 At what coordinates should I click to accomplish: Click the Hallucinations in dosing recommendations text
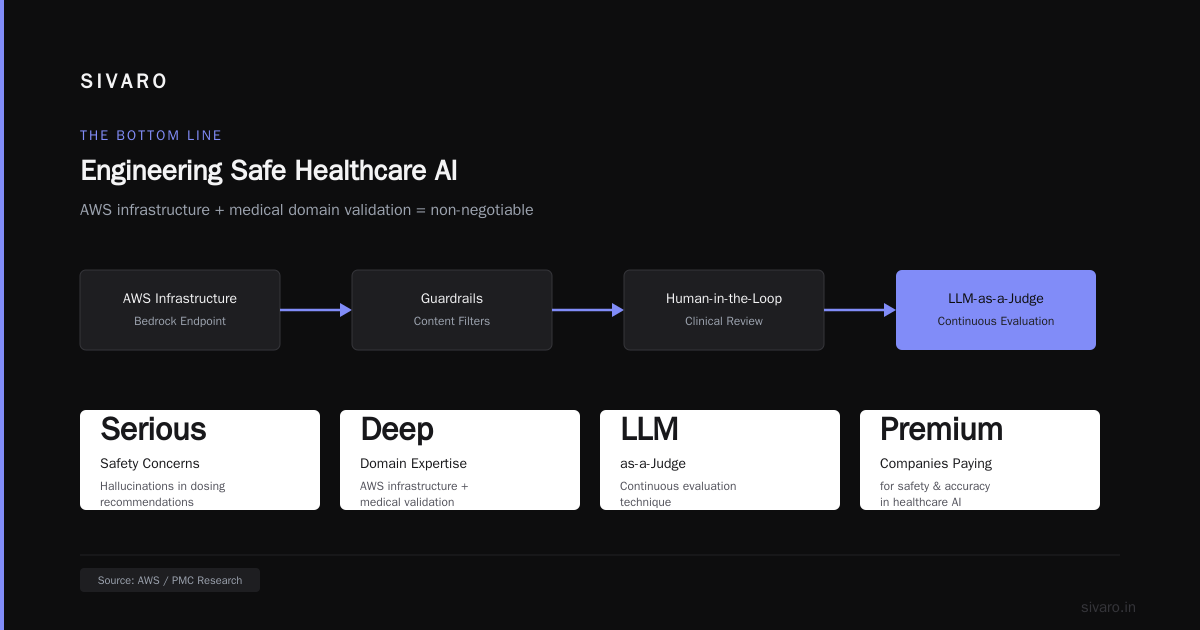click(x=163, y=494)
